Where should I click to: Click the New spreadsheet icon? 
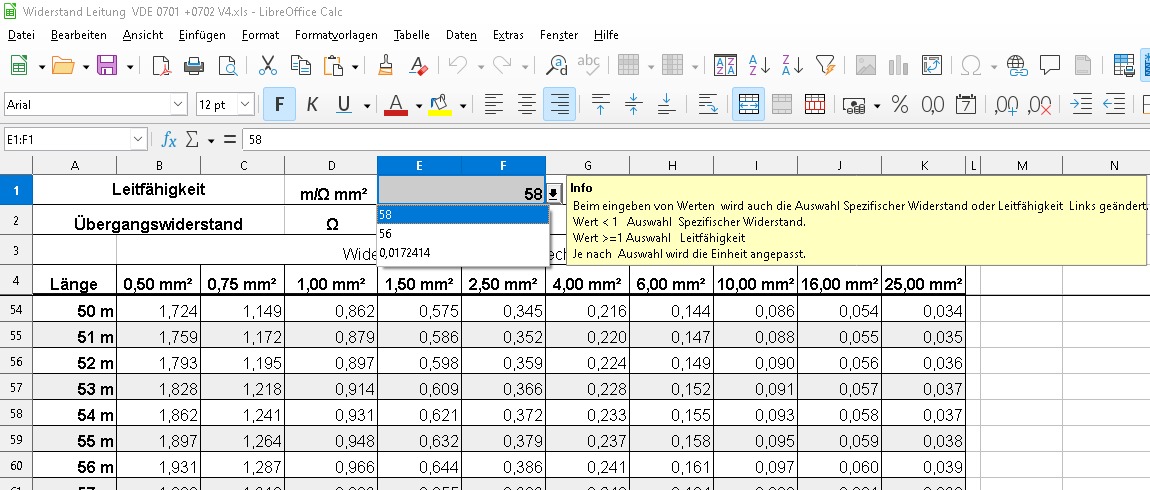(19, 66)
